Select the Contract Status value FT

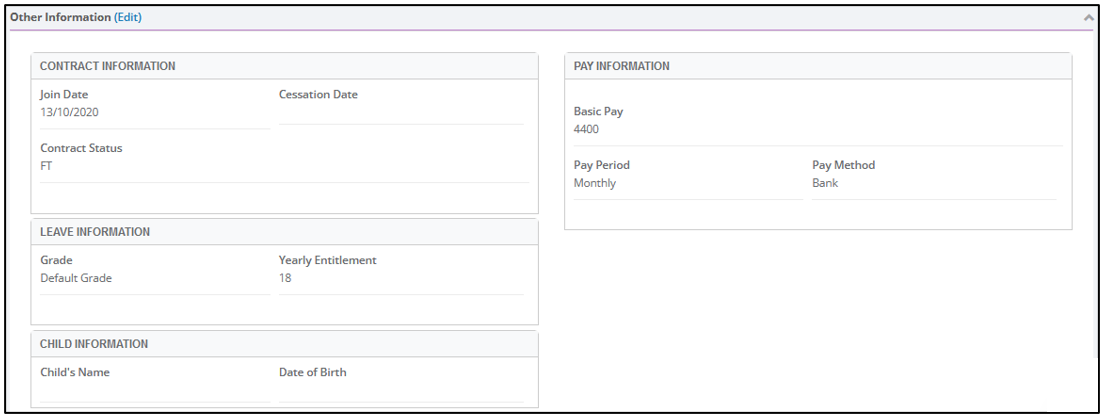[x=46, y=167]
